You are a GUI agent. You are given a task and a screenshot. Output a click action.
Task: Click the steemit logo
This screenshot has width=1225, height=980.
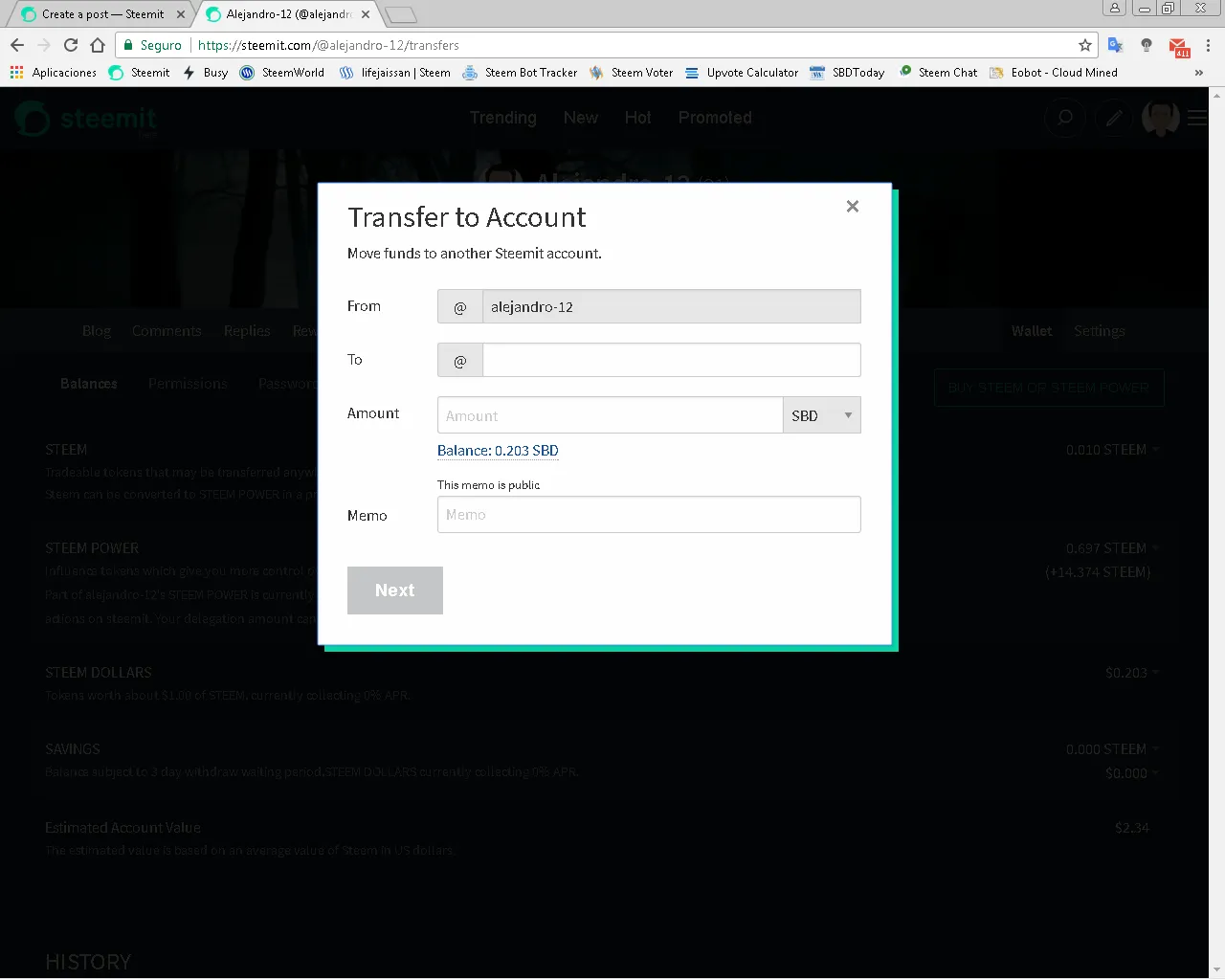pyautogui.click(x=85, y=119)
